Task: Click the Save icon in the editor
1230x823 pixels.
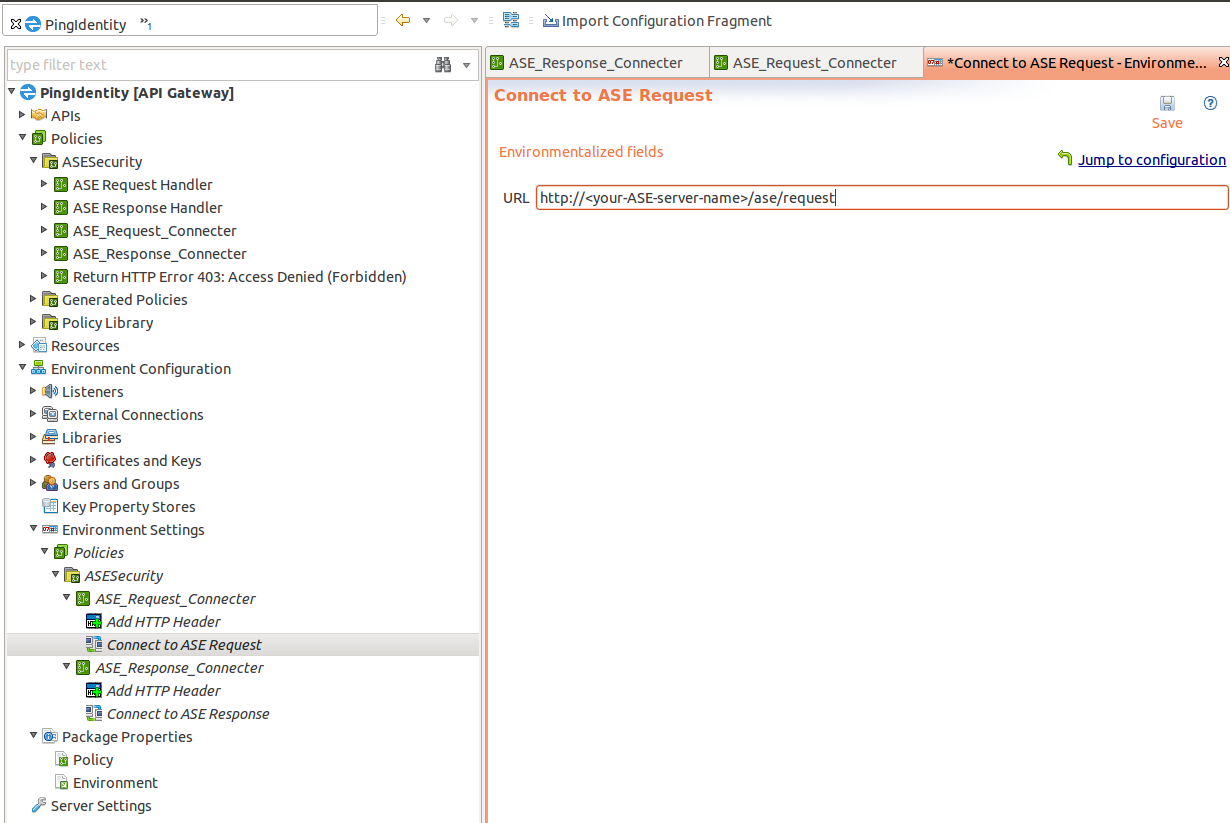Action: click(1167, 103)
